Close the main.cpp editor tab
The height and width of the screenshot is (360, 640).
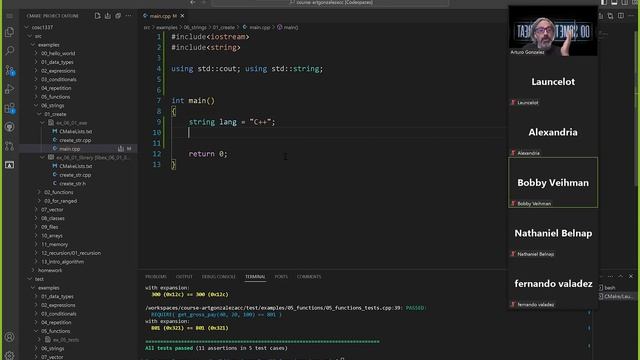pyautogui.click(x=182, y=16)
